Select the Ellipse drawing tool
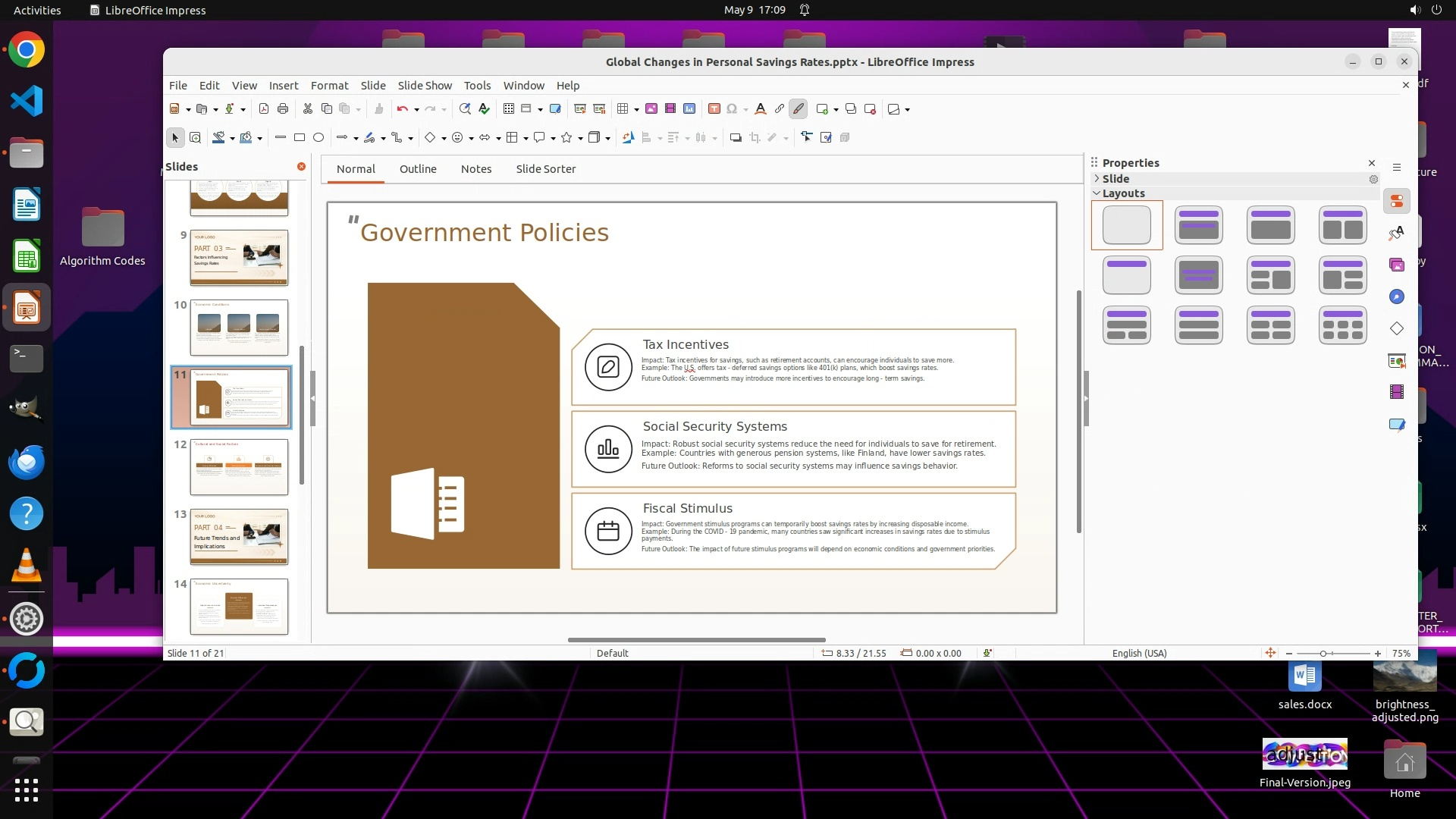The height and width of the screenshot is (819, 1456). (x=318, y=138)
